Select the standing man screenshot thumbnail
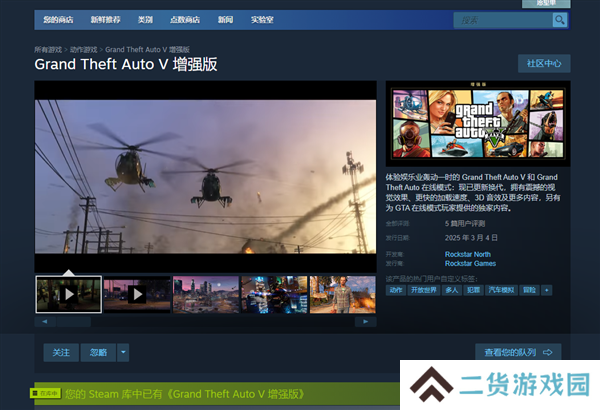The height and width of the screenshot is (410, 600). click(342, 294)
